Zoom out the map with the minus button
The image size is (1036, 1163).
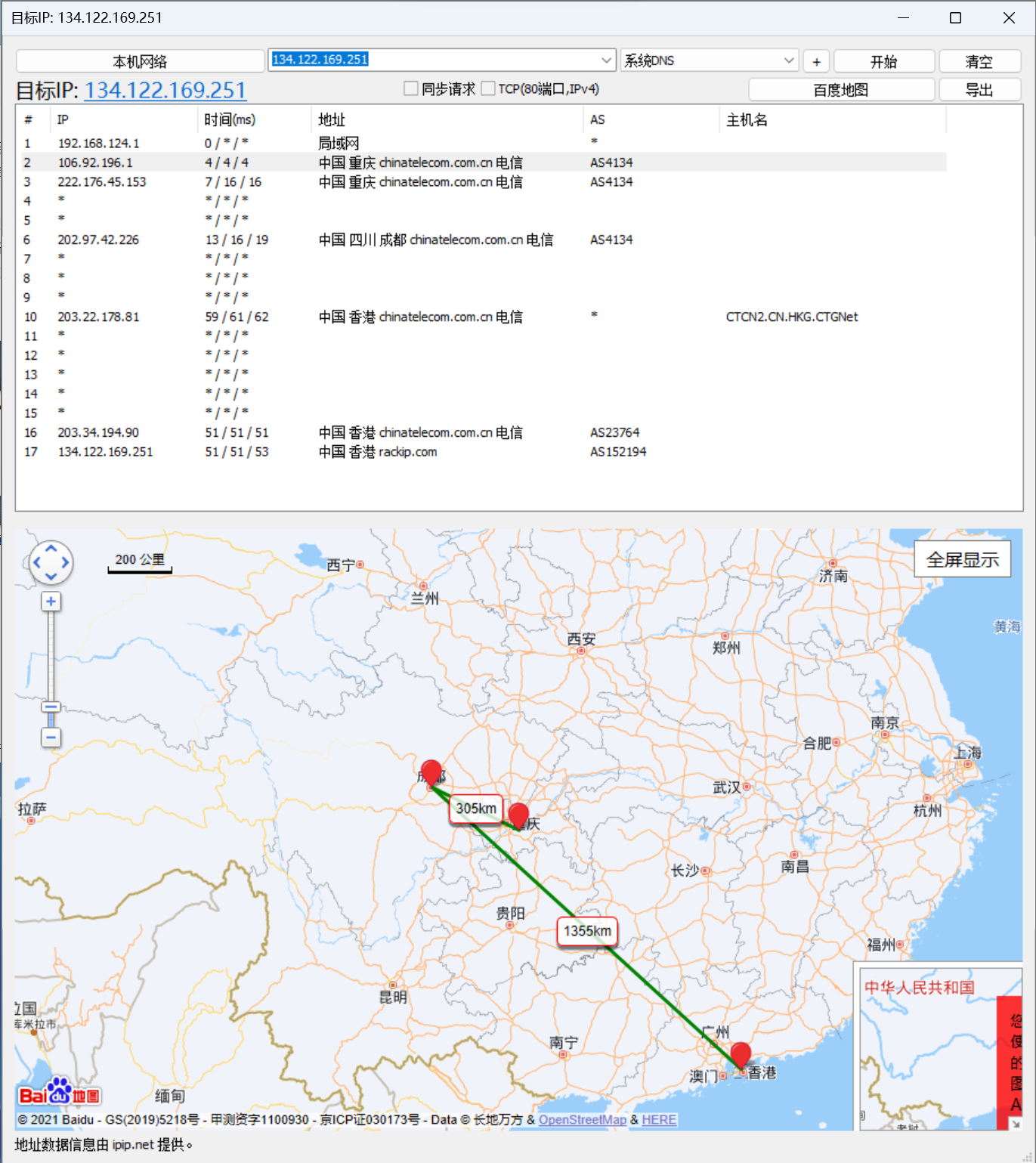[x=51, y=737]
